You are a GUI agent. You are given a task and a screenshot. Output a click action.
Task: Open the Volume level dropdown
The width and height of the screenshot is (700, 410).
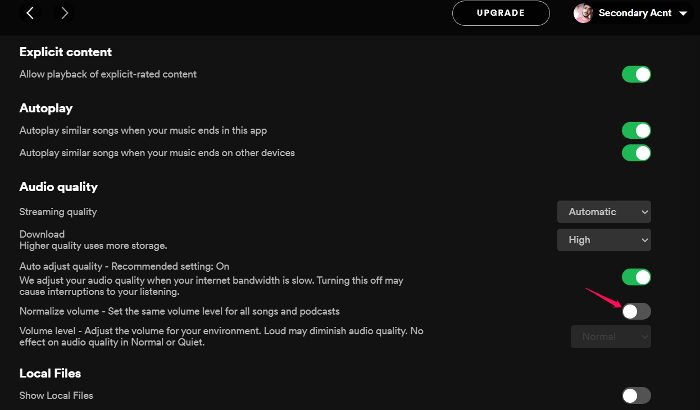click(x=610, y=337)
